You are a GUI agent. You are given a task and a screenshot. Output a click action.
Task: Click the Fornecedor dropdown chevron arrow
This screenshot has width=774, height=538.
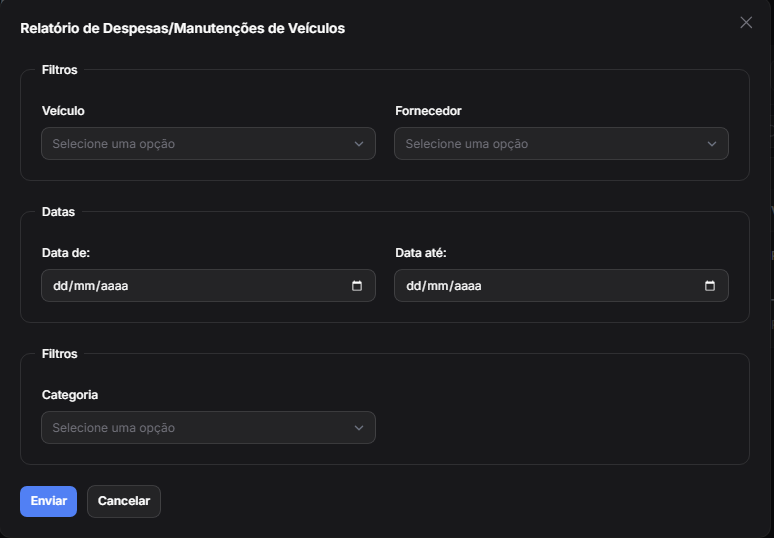[712, 144]
